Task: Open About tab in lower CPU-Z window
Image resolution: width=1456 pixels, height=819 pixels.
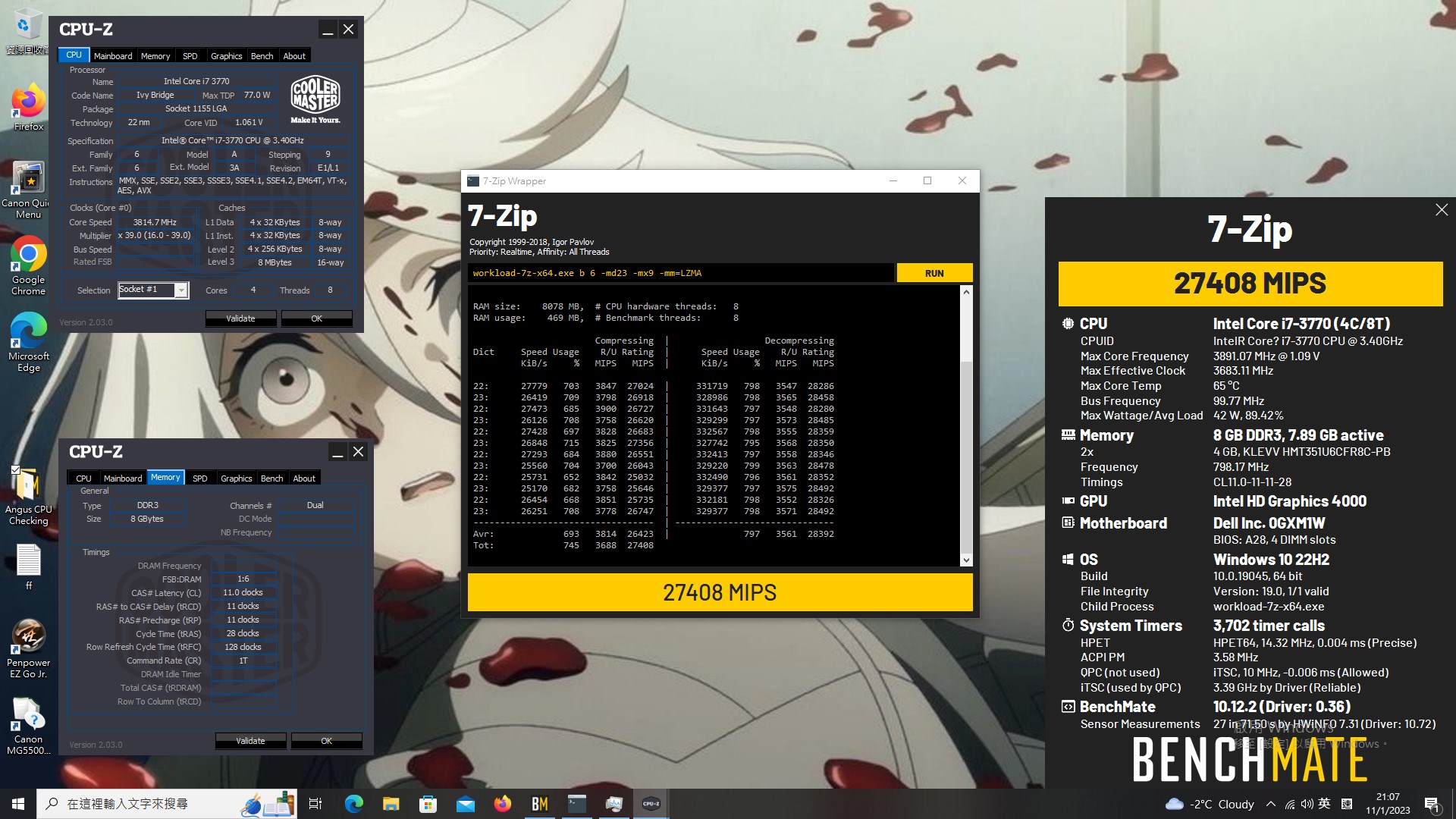Action: pos(304,479)
